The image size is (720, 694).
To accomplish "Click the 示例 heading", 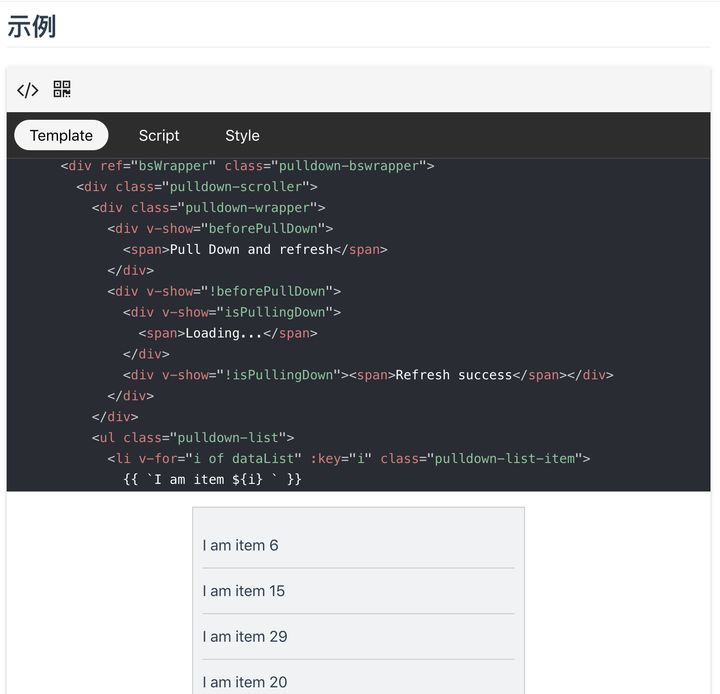I will tap(32, 26).
